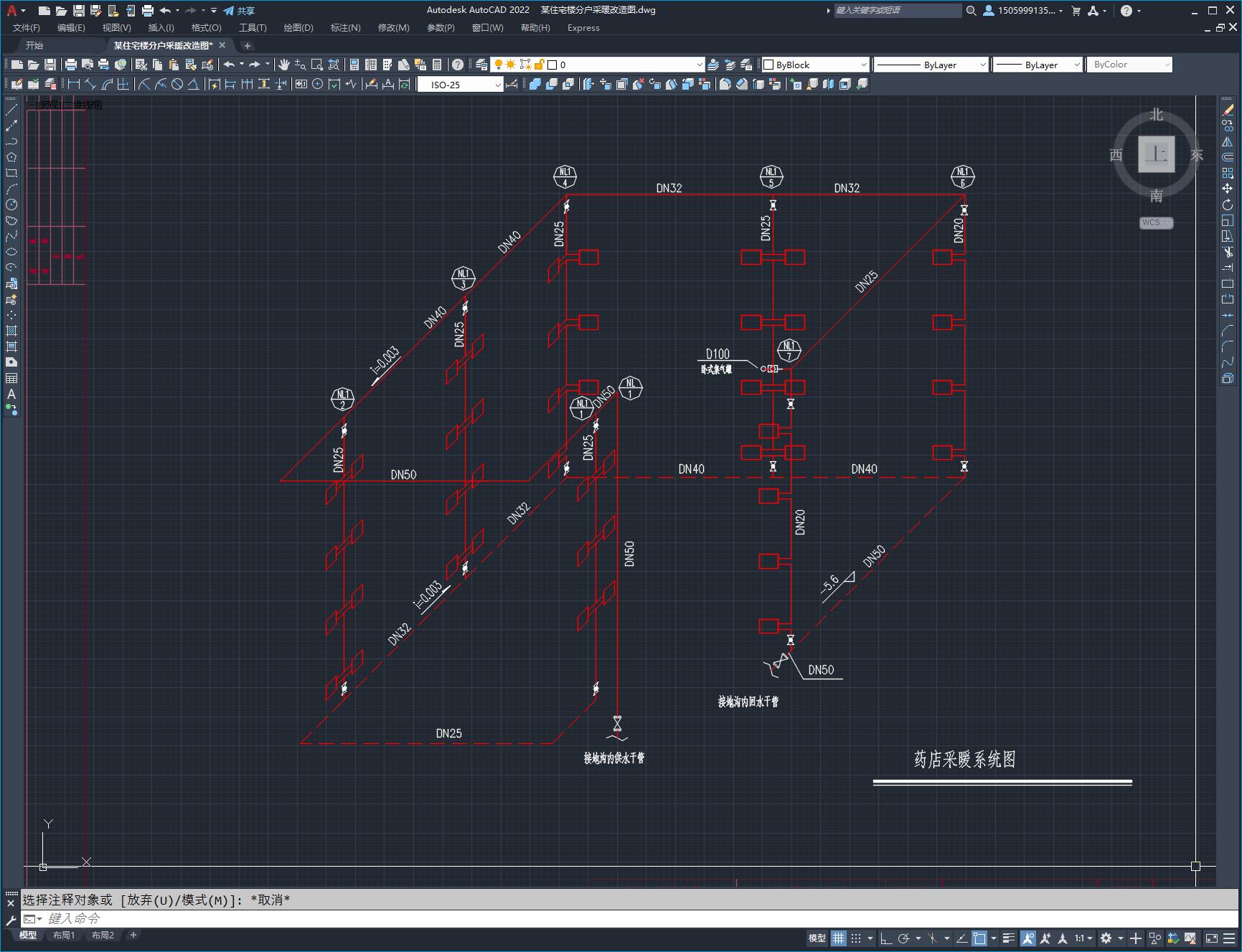The image size is (1242, 952).
Task: Select the Polyline draw tool
Action: tap(11, 141)
